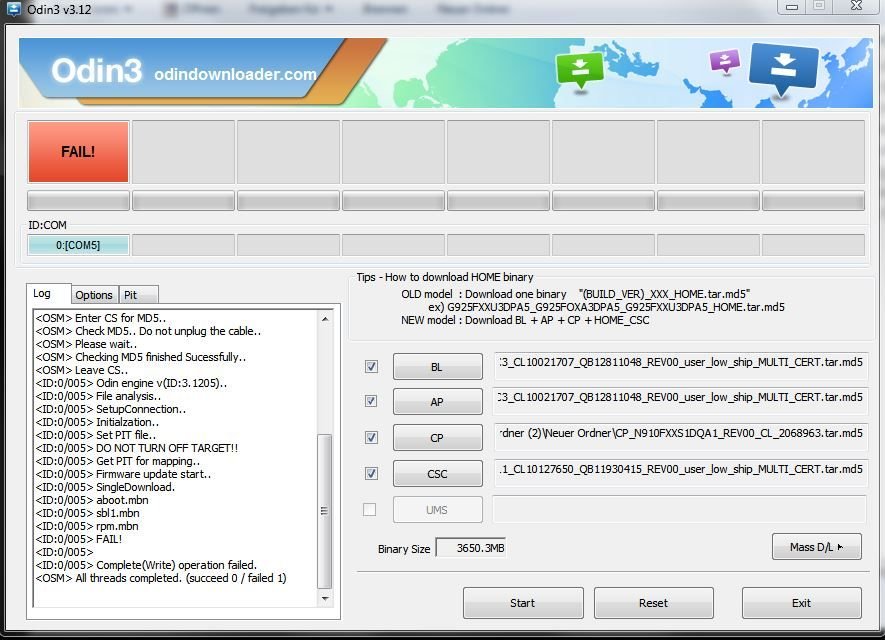
Task: Click the 'ID:COM' label
Action: (47, 225)
